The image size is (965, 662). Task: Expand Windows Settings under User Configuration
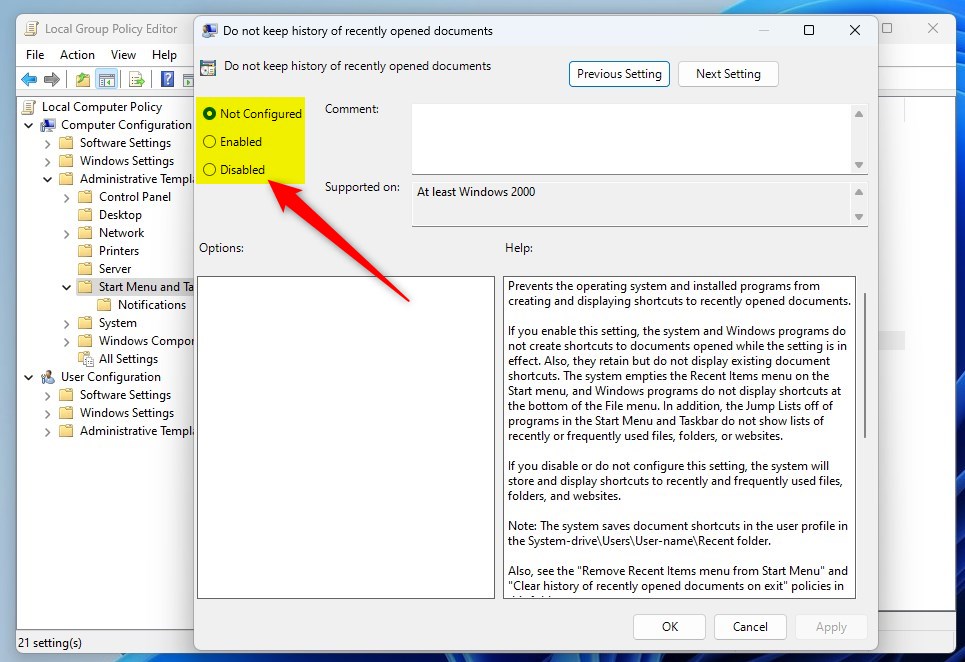click(47, 413)
